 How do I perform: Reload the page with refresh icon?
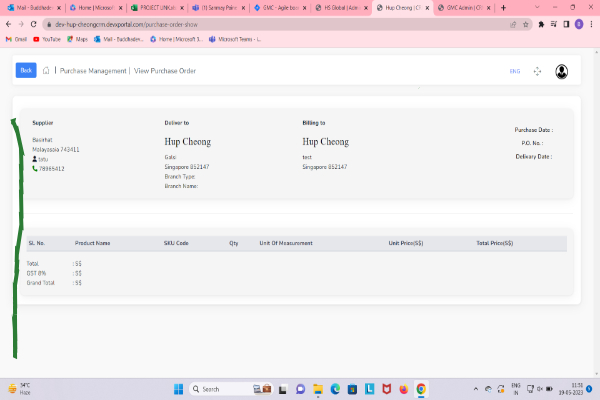point(32,23)
